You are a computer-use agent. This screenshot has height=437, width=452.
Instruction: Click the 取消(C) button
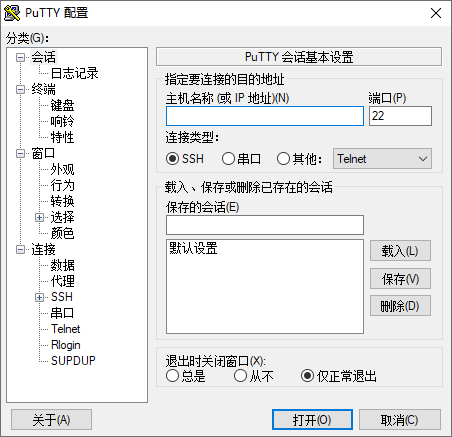pos(400,420)
